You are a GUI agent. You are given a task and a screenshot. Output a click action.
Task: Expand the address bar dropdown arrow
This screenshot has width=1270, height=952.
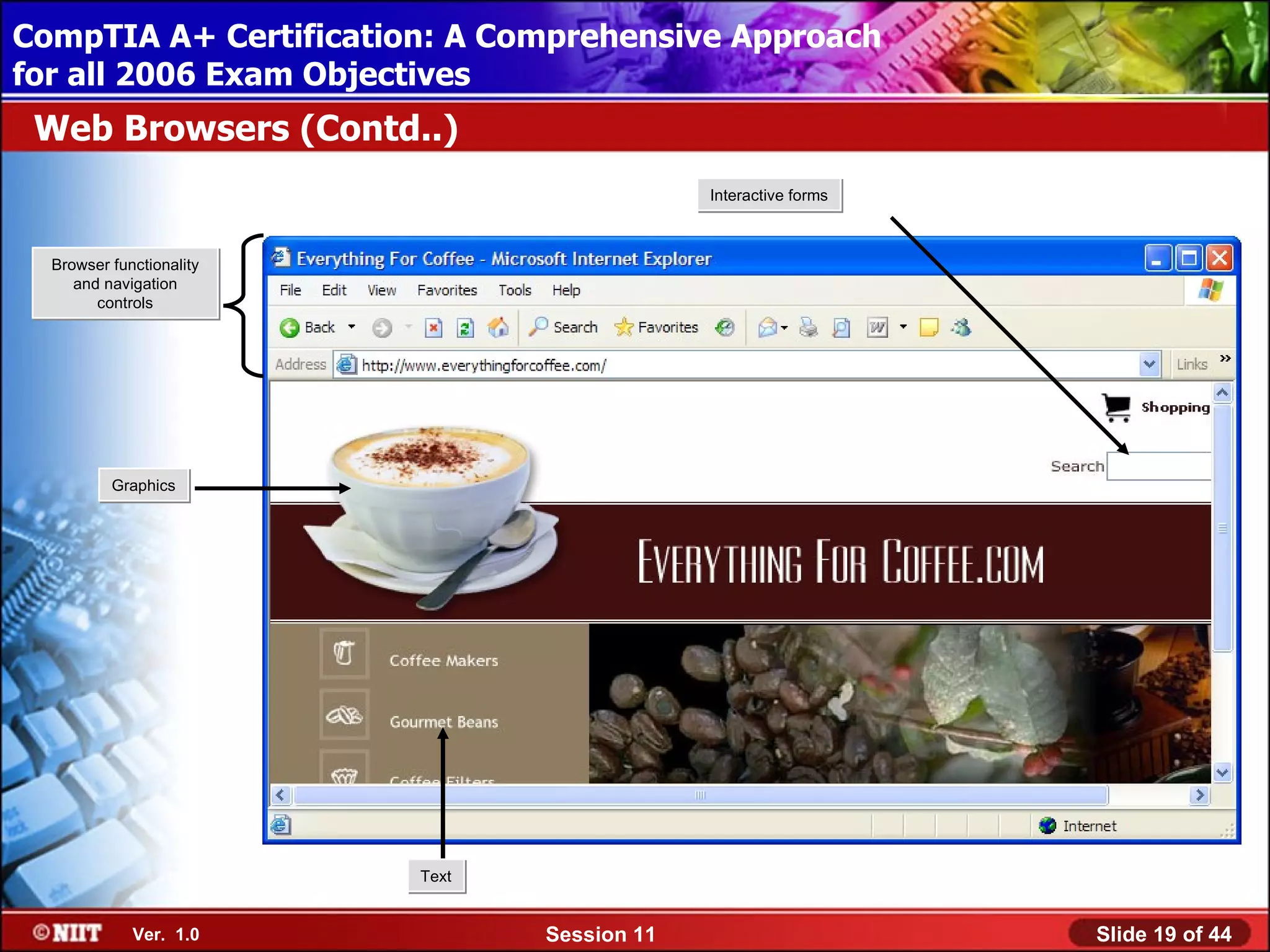pos(1149,364)
